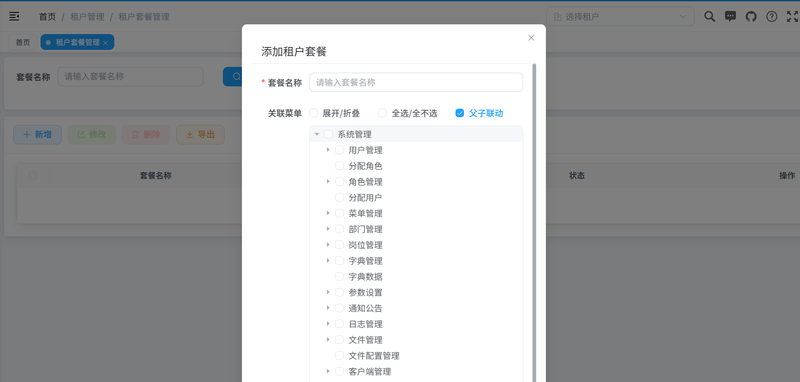Open the help question mark icon
Image resolution: width=800 pixels, height=382 pixels.
(771, 16)
